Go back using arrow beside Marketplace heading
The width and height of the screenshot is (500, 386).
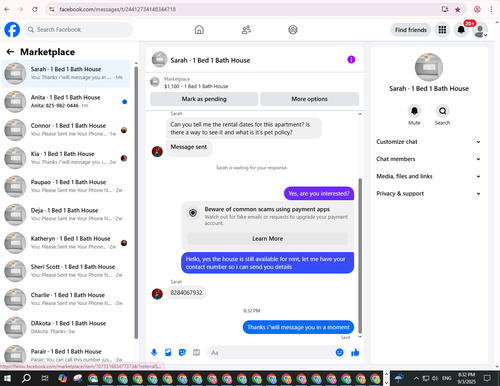pos(10,52)
